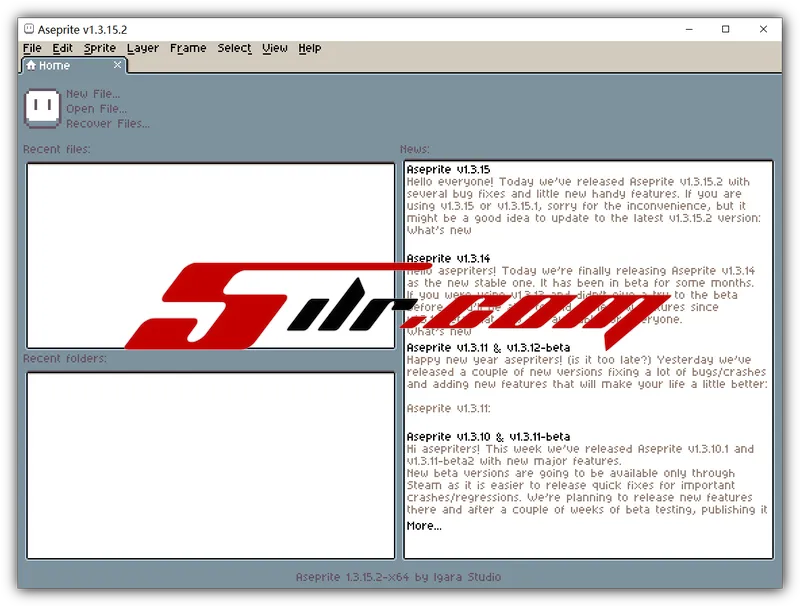Viewport: 800px width, 606px height.
Task: Click the Aseprite icon in the title bar
Action: 29,29
